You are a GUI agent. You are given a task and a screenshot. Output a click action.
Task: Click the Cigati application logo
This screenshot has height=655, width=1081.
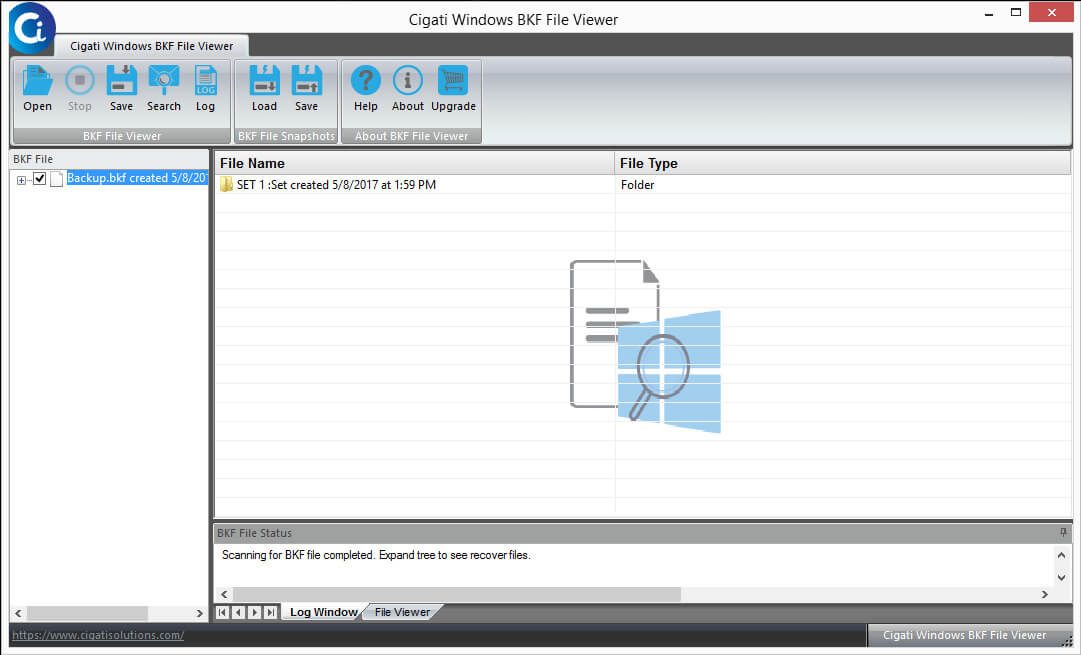pyautogui.click(x=32, y=28)
